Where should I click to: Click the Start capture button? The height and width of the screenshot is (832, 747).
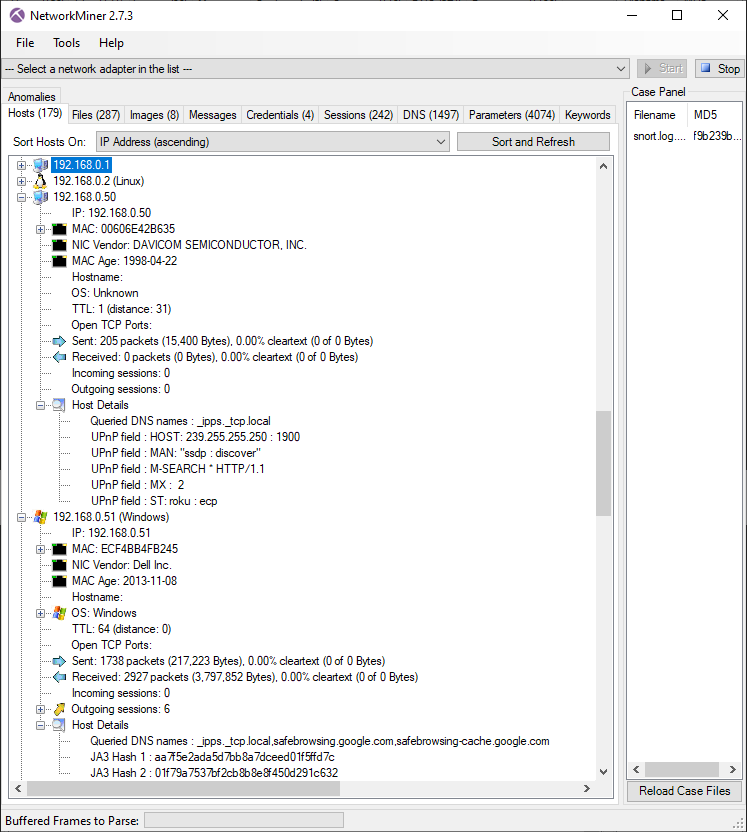(662, 68)
